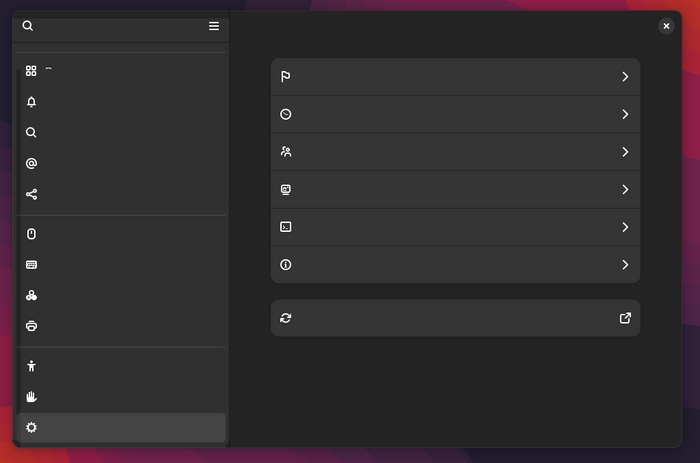
Task: Open Accessibility settings person icon
Action: click(31, 366)
